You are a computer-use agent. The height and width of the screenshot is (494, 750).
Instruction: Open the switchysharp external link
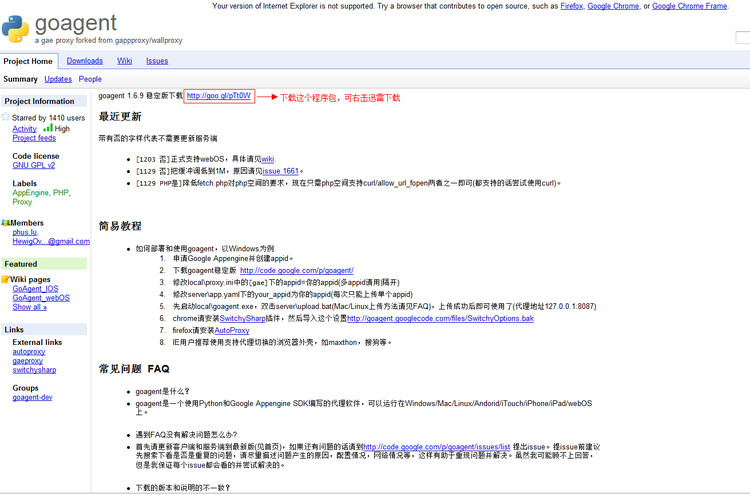pyautogui.click(x=34, y=370)
